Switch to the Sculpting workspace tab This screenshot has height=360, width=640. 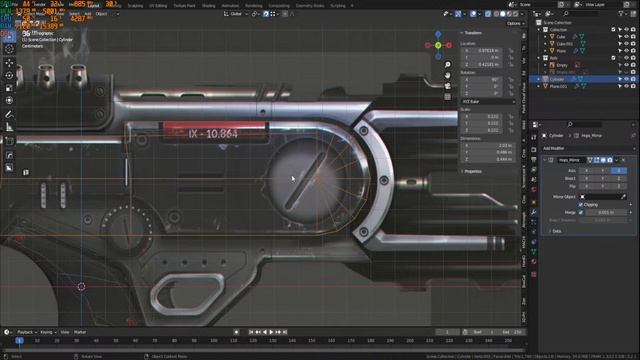tap(135, 6)
